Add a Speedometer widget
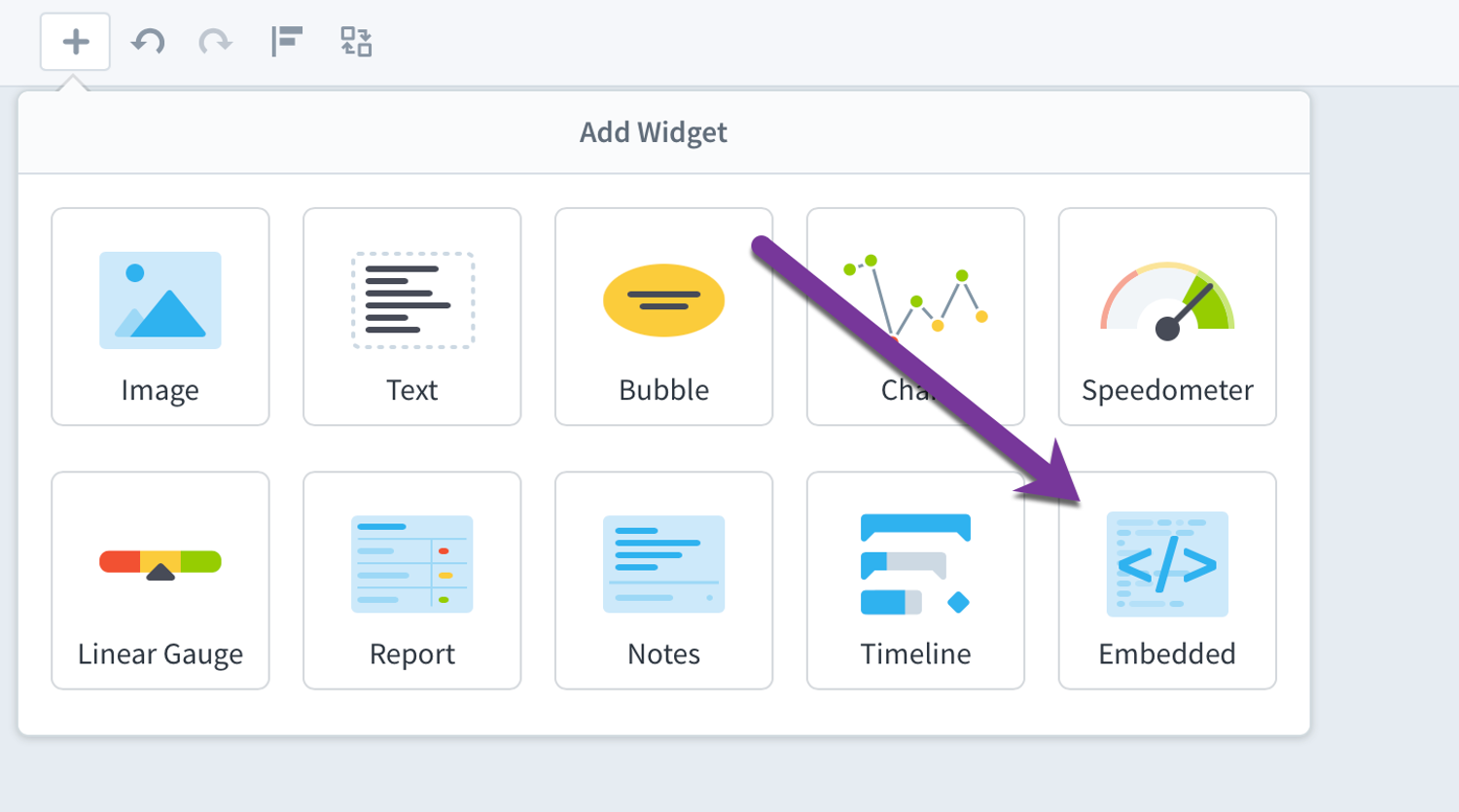This screenshot has width=1459, height=812. pyautogui.click(x=1167, y=316)
